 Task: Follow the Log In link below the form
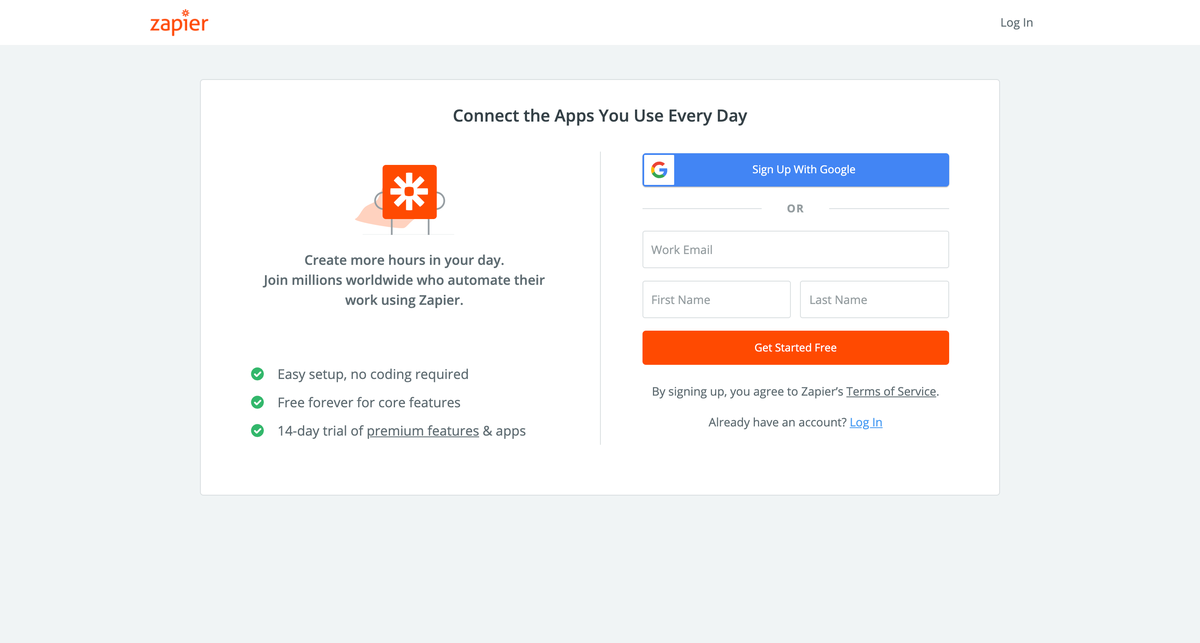click(866, 422)
